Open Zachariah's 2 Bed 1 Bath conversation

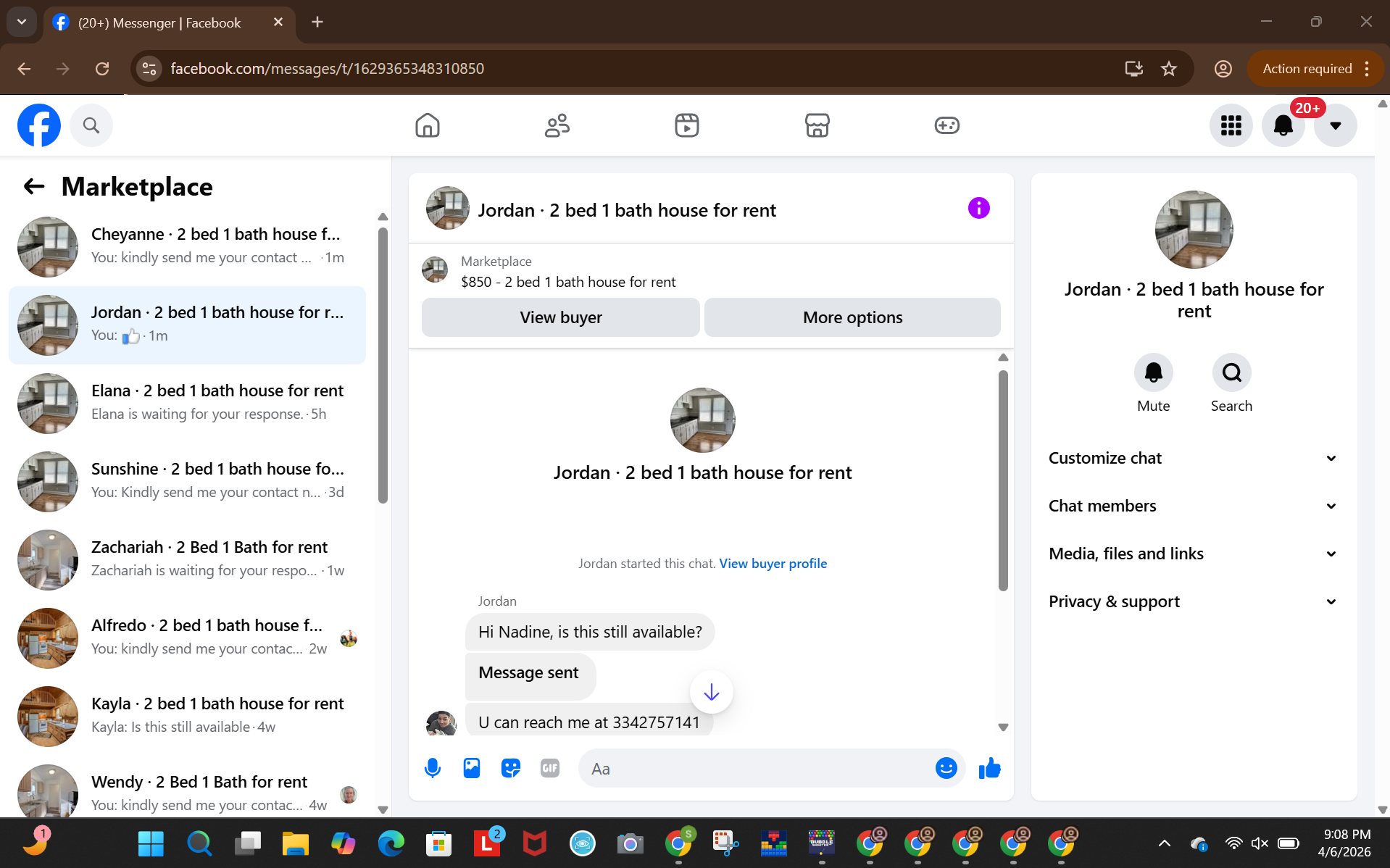coord(187,560)
